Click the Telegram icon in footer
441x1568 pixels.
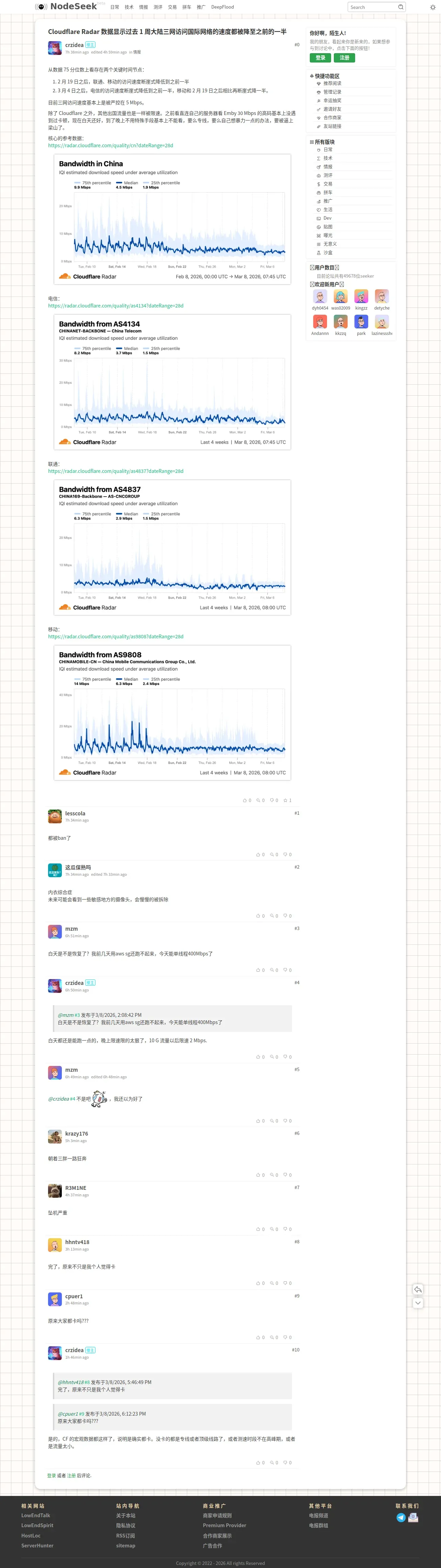[401, 1518]
